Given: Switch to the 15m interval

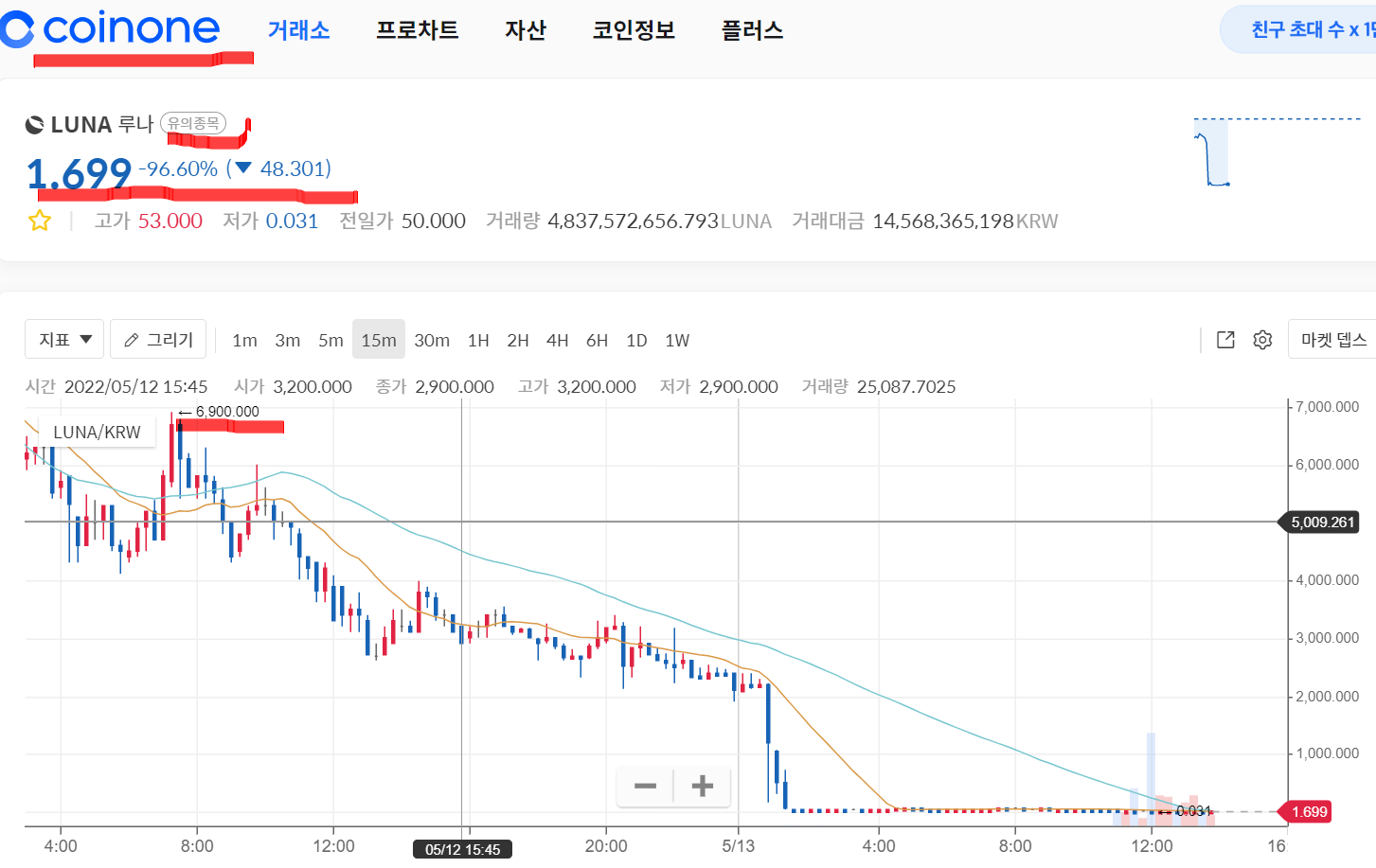Looking at the screenshot, I should pos(379,339).
